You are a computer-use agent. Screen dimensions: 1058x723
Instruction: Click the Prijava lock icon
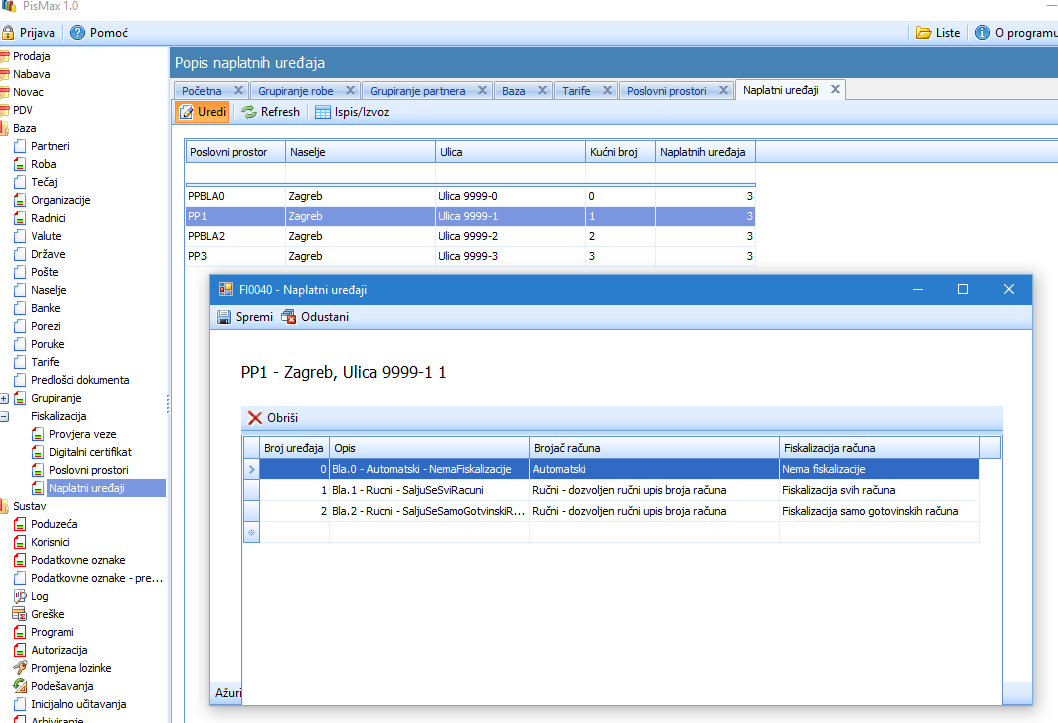point(8,32)
